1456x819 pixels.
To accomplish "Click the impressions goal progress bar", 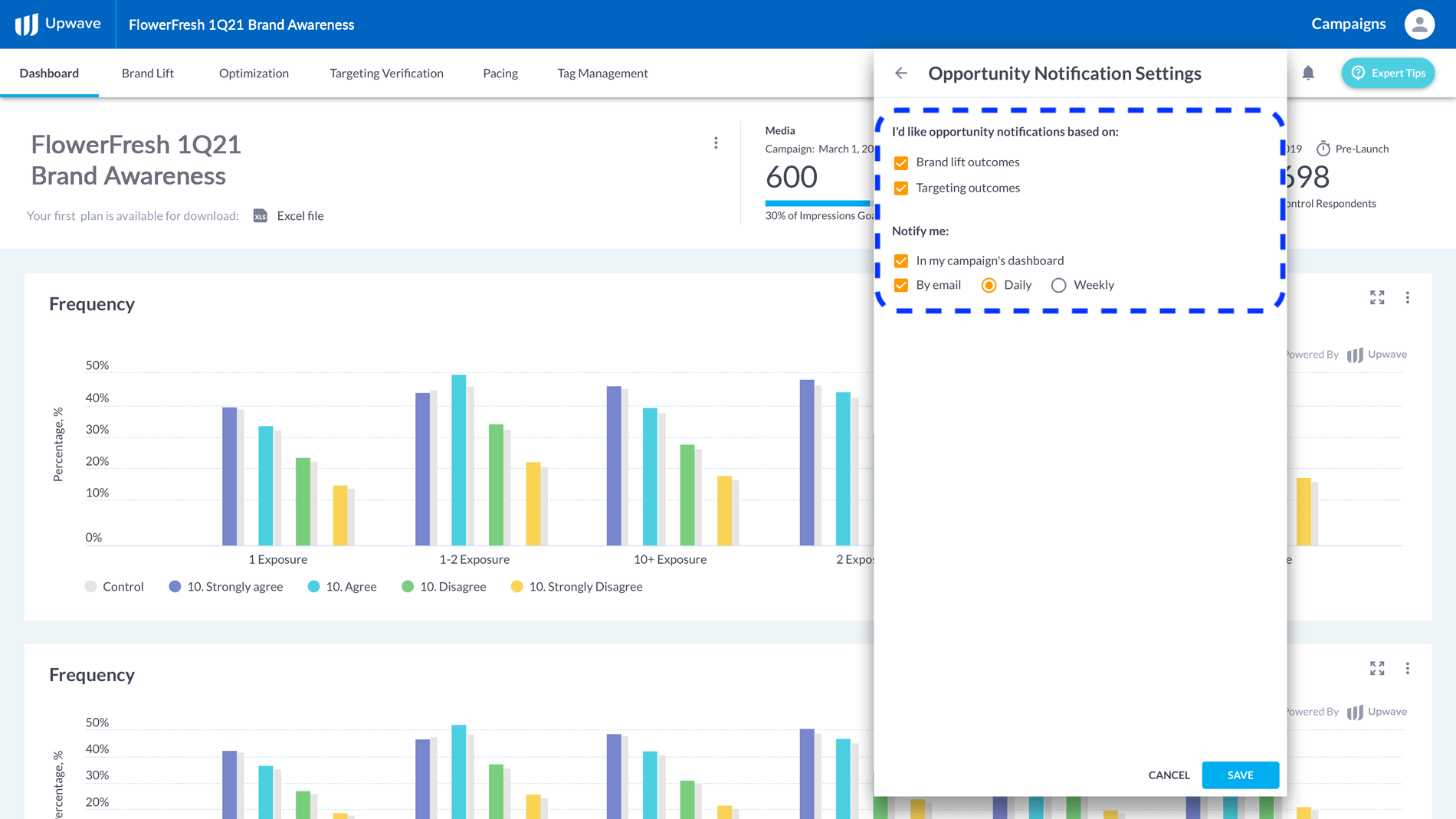I will [819, 203].
